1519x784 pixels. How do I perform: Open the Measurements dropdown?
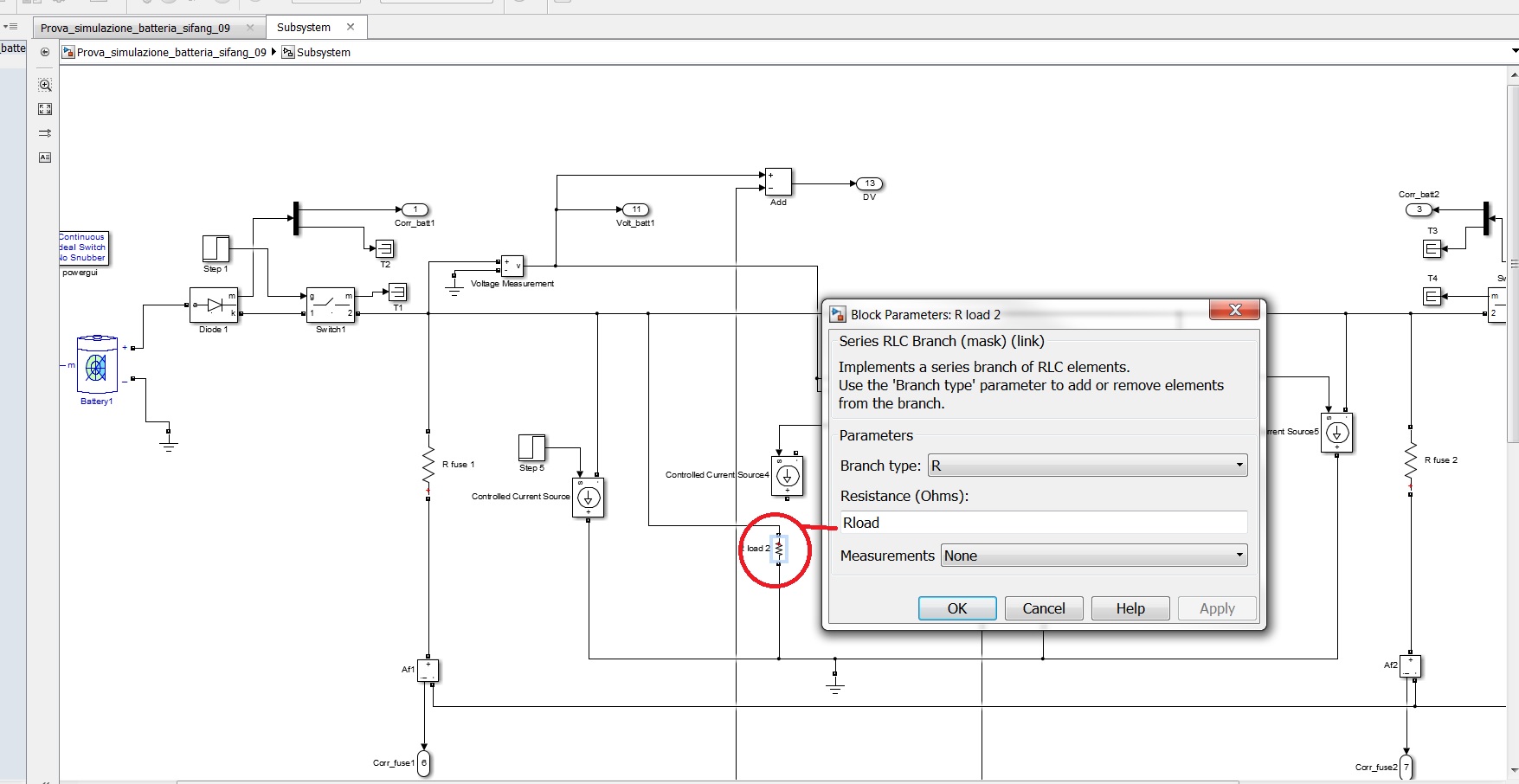(1093, 556)
